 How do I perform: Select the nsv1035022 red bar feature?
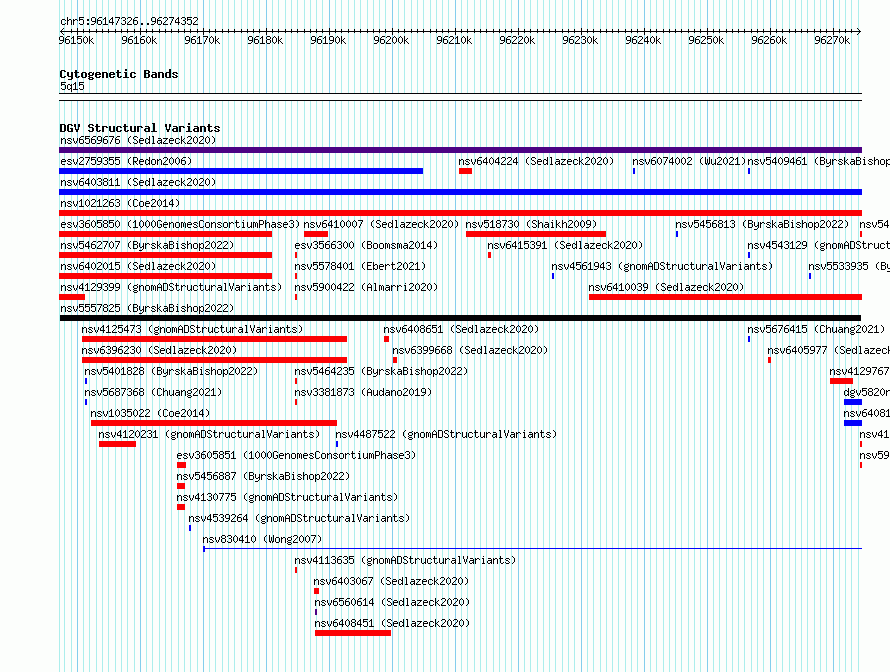(214, 423)
